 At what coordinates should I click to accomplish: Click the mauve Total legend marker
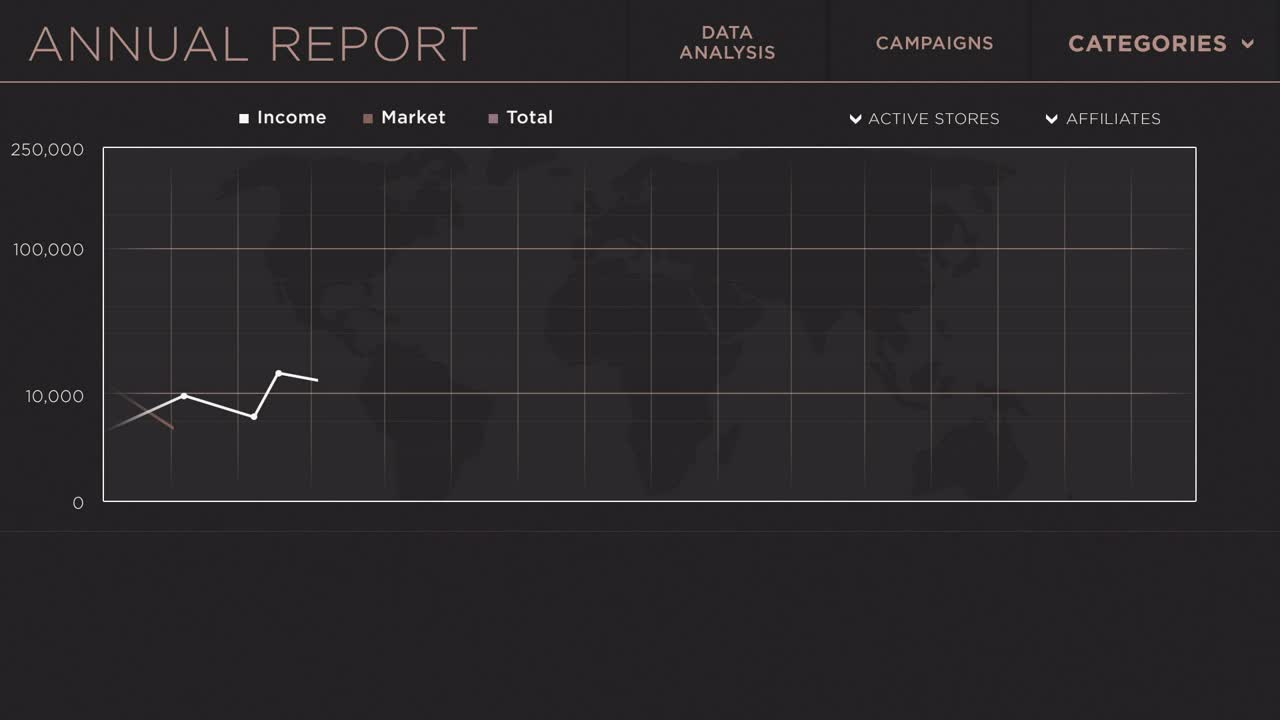coord(492,118)
